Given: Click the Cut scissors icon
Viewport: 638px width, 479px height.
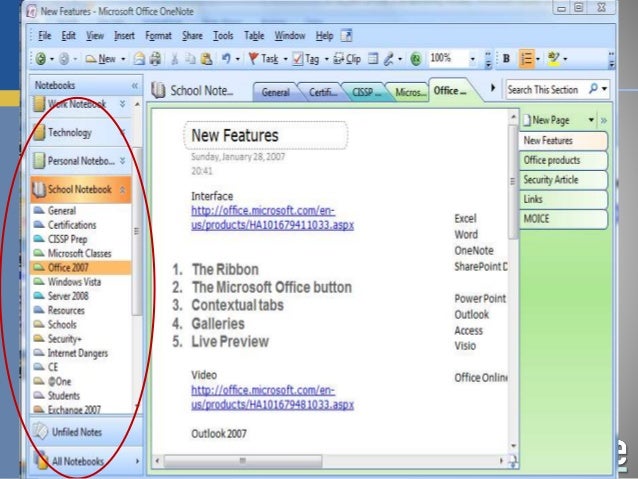Looking at the screenshot, I should [x=175, y=59].
